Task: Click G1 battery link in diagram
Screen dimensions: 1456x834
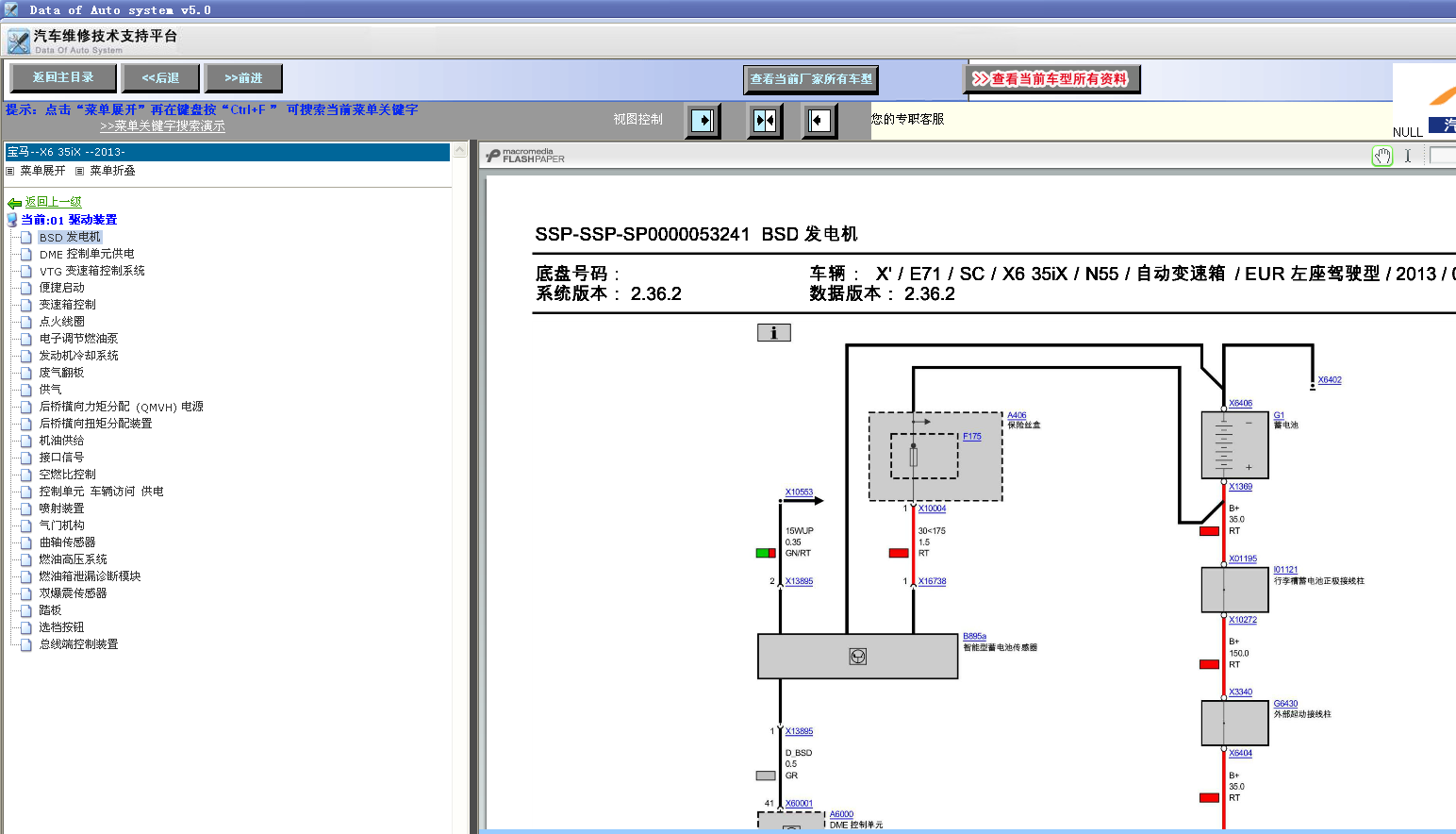Action: pyautogui.click(x=1279, y=415)
